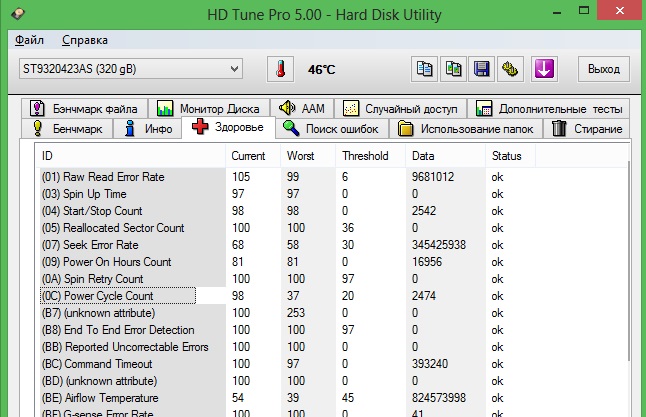Viewport: 646px width, 417px height.
Task: Open options via the gears toolbar icon
Action: click(x=510, y=69)
